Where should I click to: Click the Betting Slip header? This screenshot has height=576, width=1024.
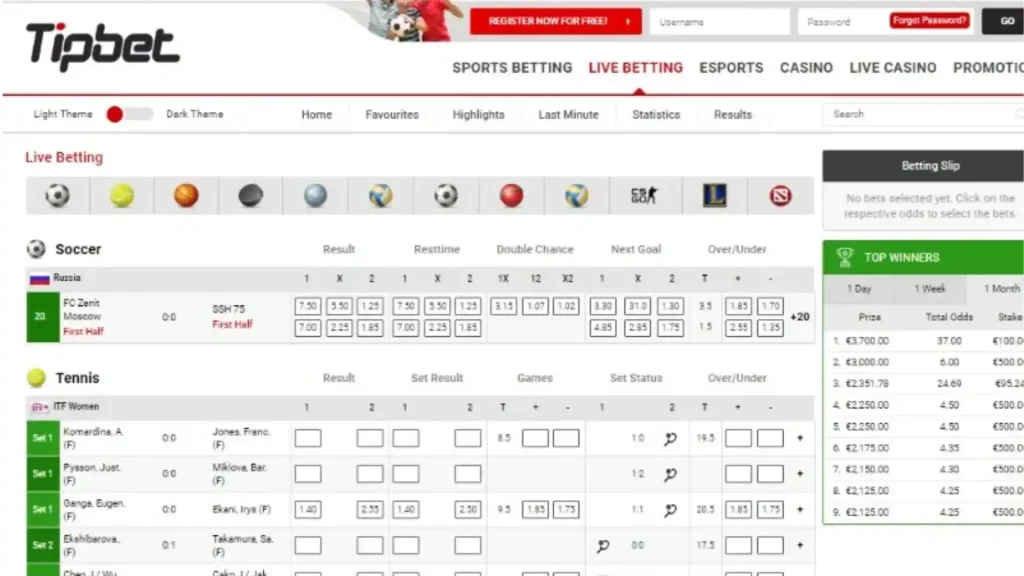923,166
